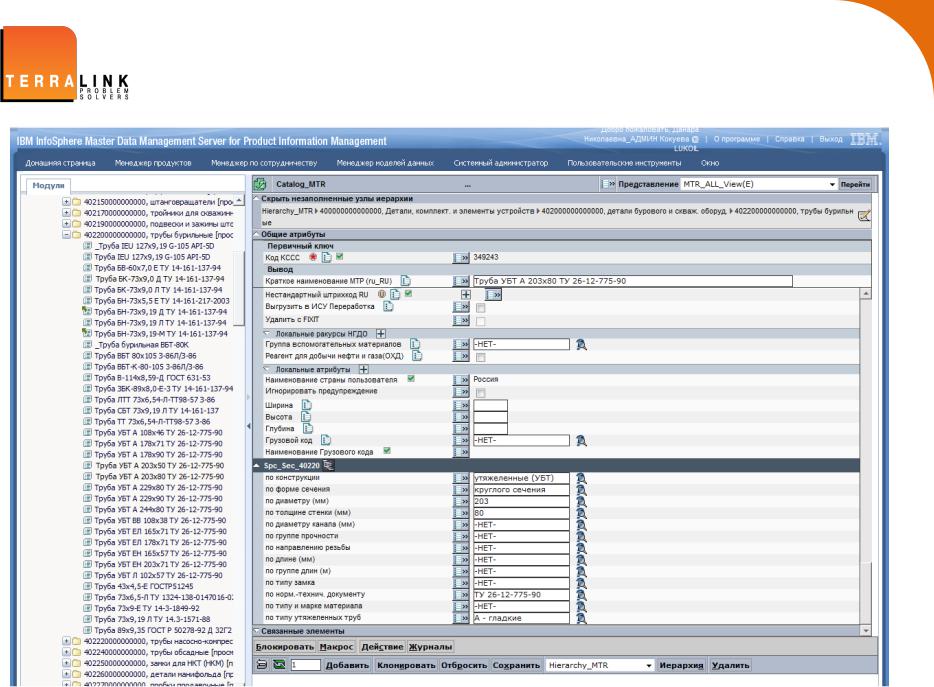Click the Catalog_MTR catalog icon
The image size is (934, 687).
click(260, 184)
